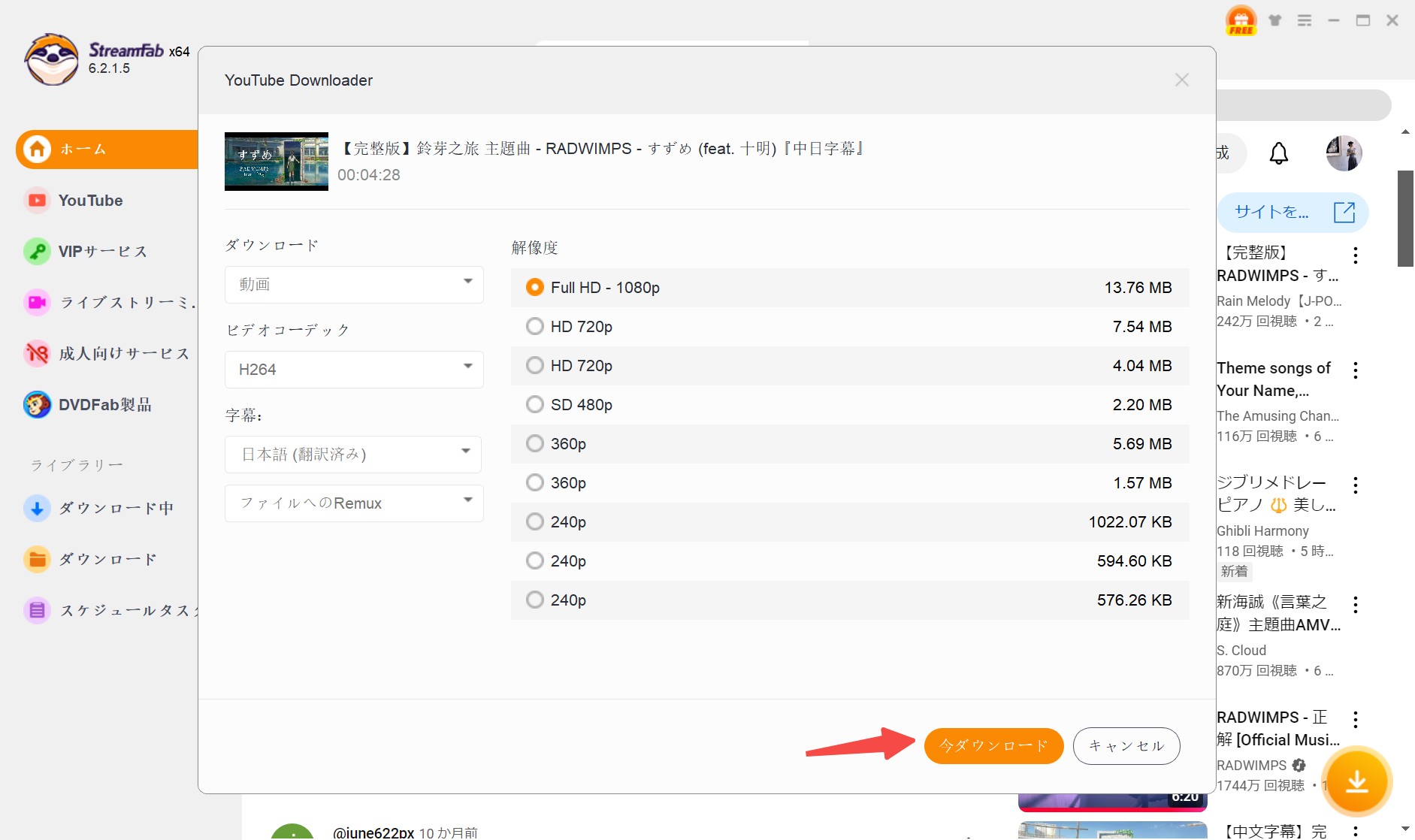Expand the ビデオコーデック H264 dropdown
1415x840 pixels.
354,370
